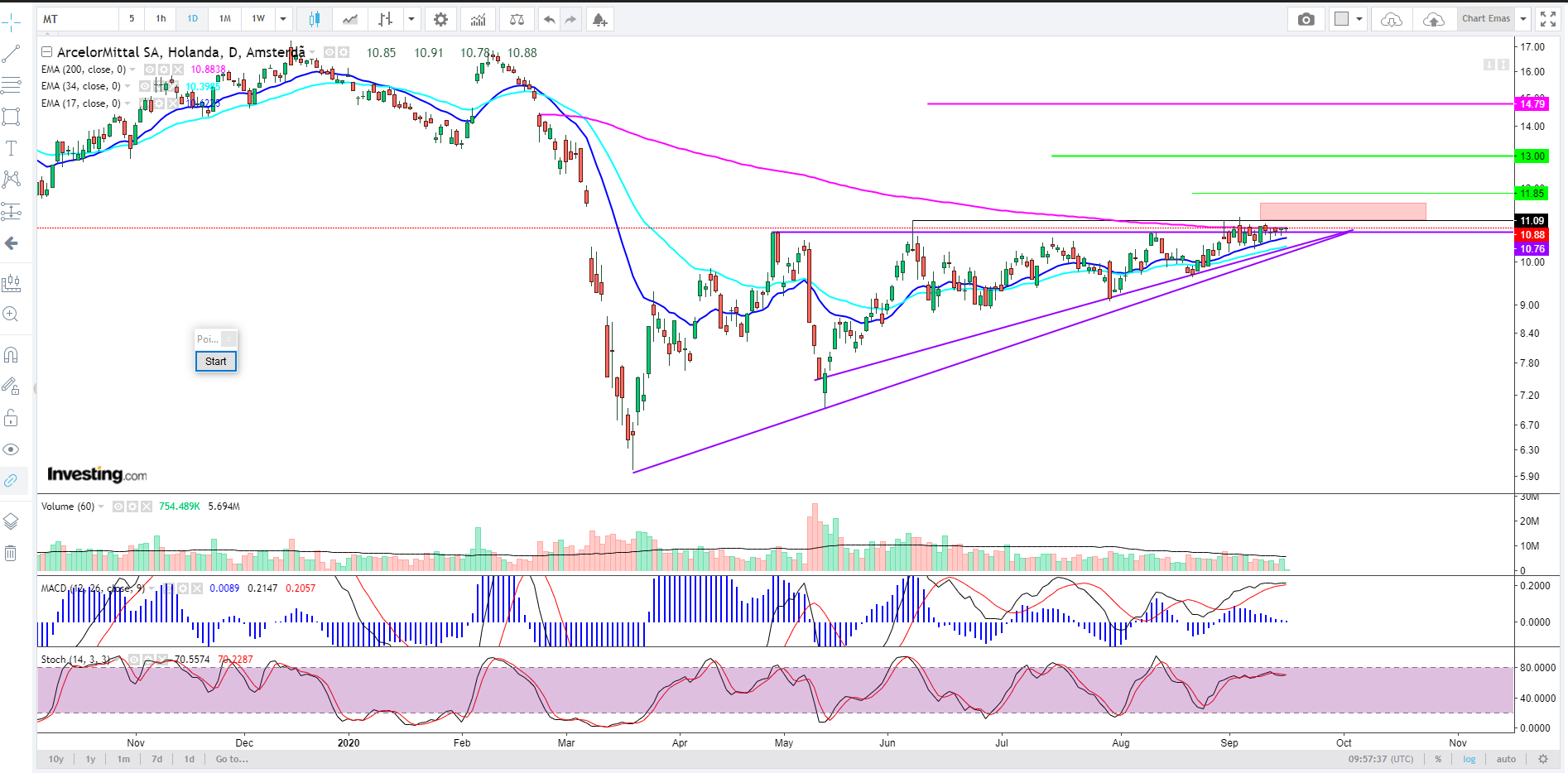Image resolution: width=1568 pixels, height=773 pixels.
Task: Open the indicators menu
Action: tap(479, 19)
